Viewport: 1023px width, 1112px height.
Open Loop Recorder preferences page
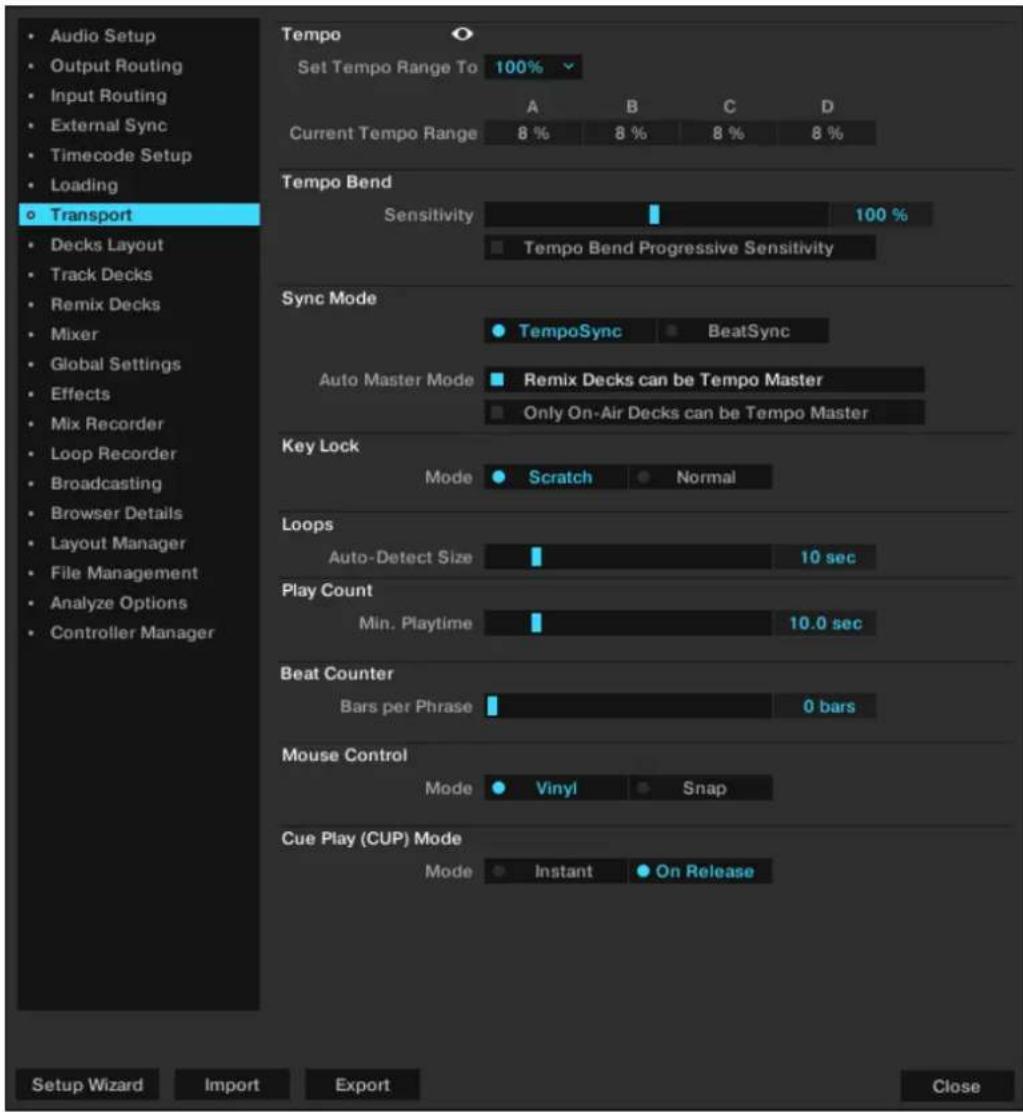pos(113,453)
